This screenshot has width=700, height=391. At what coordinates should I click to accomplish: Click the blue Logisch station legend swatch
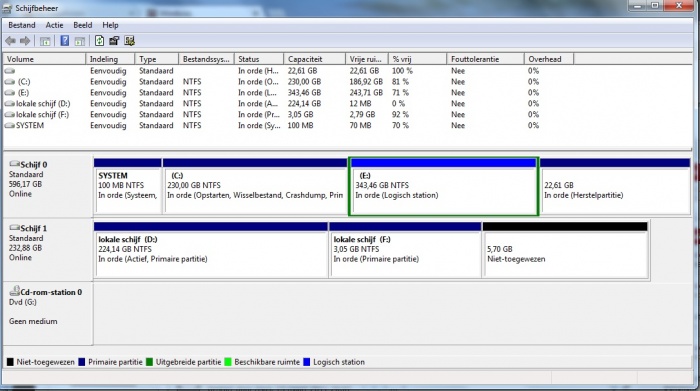pyautogui.click(x=307, y=362)
